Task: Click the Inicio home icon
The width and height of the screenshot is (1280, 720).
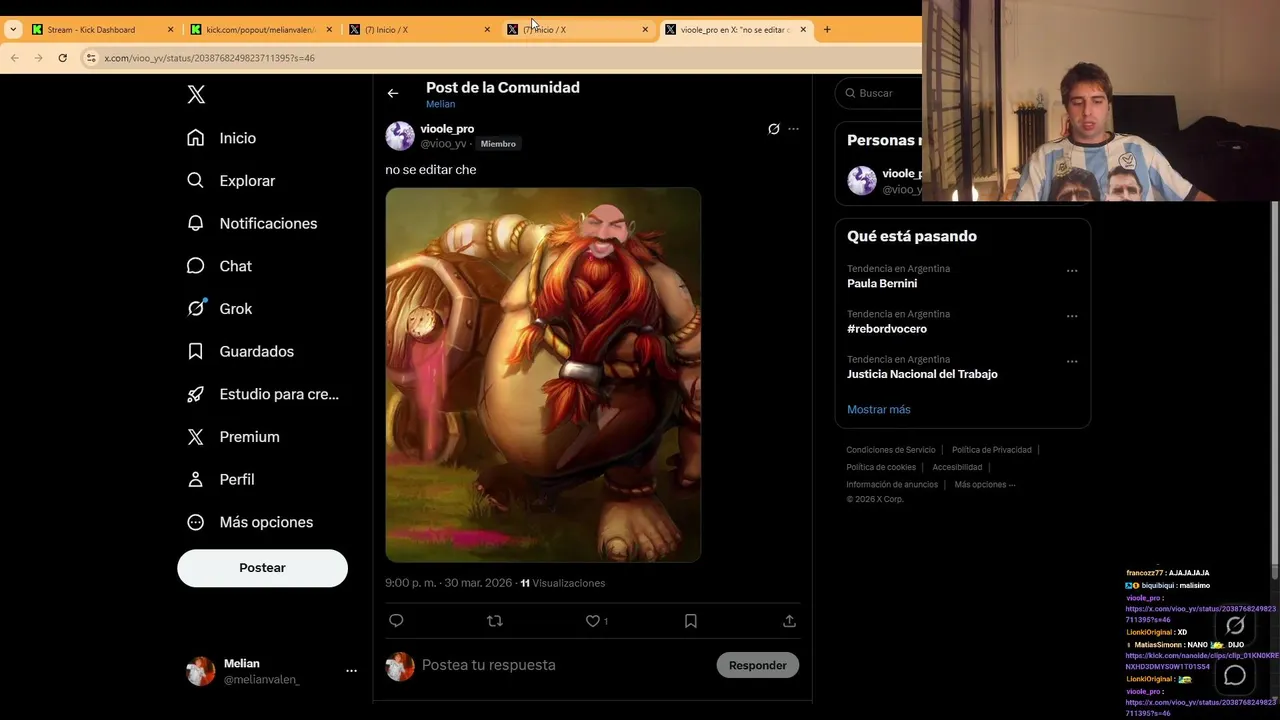Action: (196, 138)
